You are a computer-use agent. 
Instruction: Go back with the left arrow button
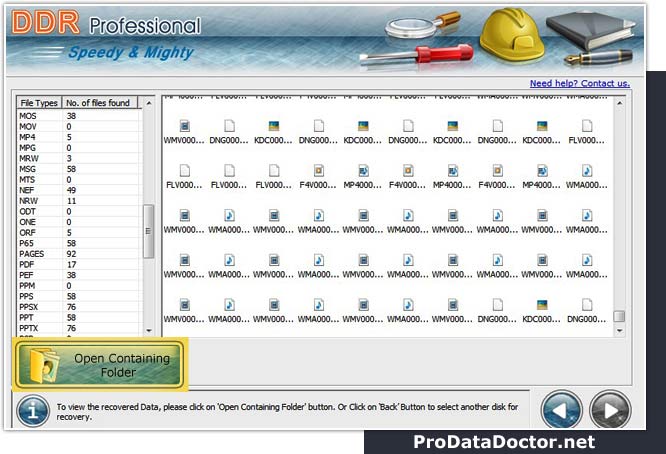(562, 410)
